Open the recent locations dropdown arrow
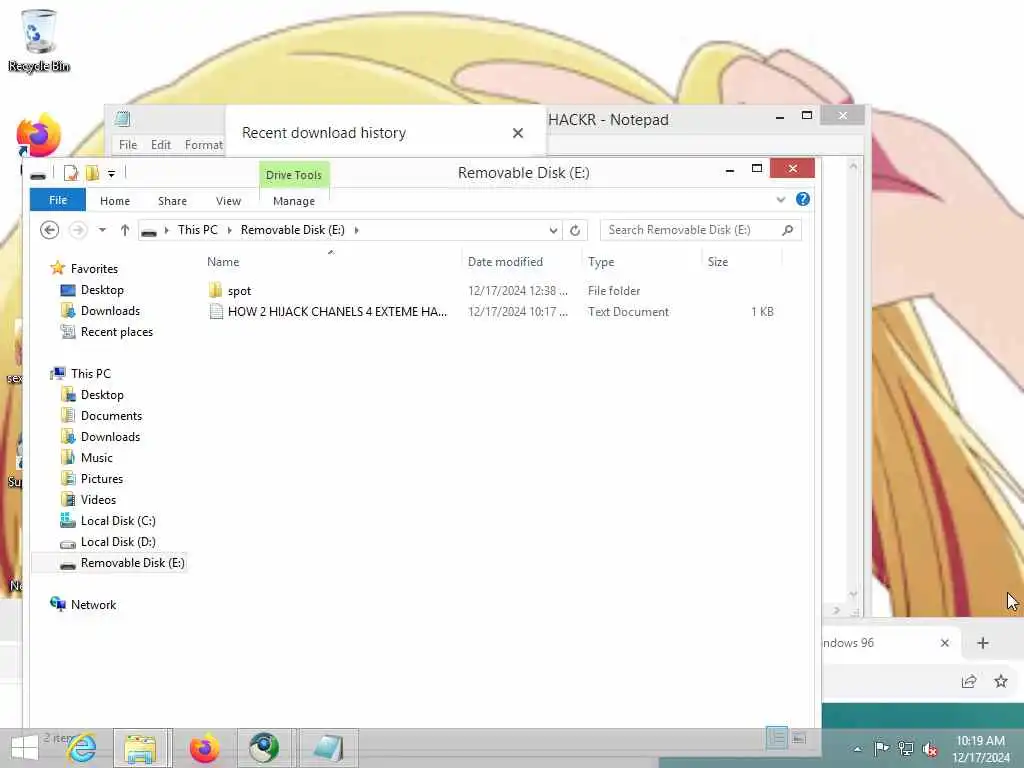Image resolution: width=1024 pixels, height=768 pixels. coord(102,230)
